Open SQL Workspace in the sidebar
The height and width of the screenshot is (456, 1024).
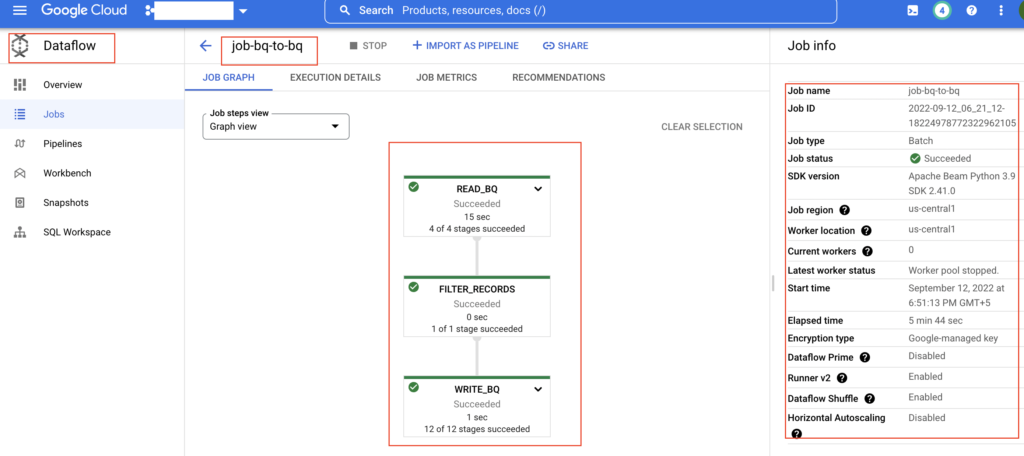pos(77,232)
